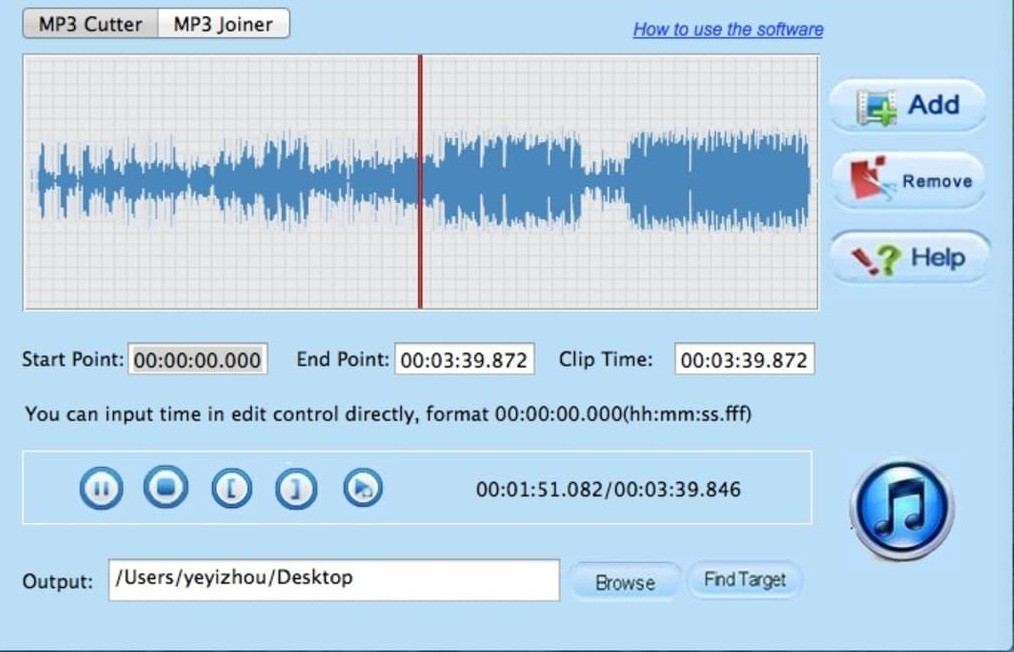Edit the Start Point time field

(x=197, y=358)
